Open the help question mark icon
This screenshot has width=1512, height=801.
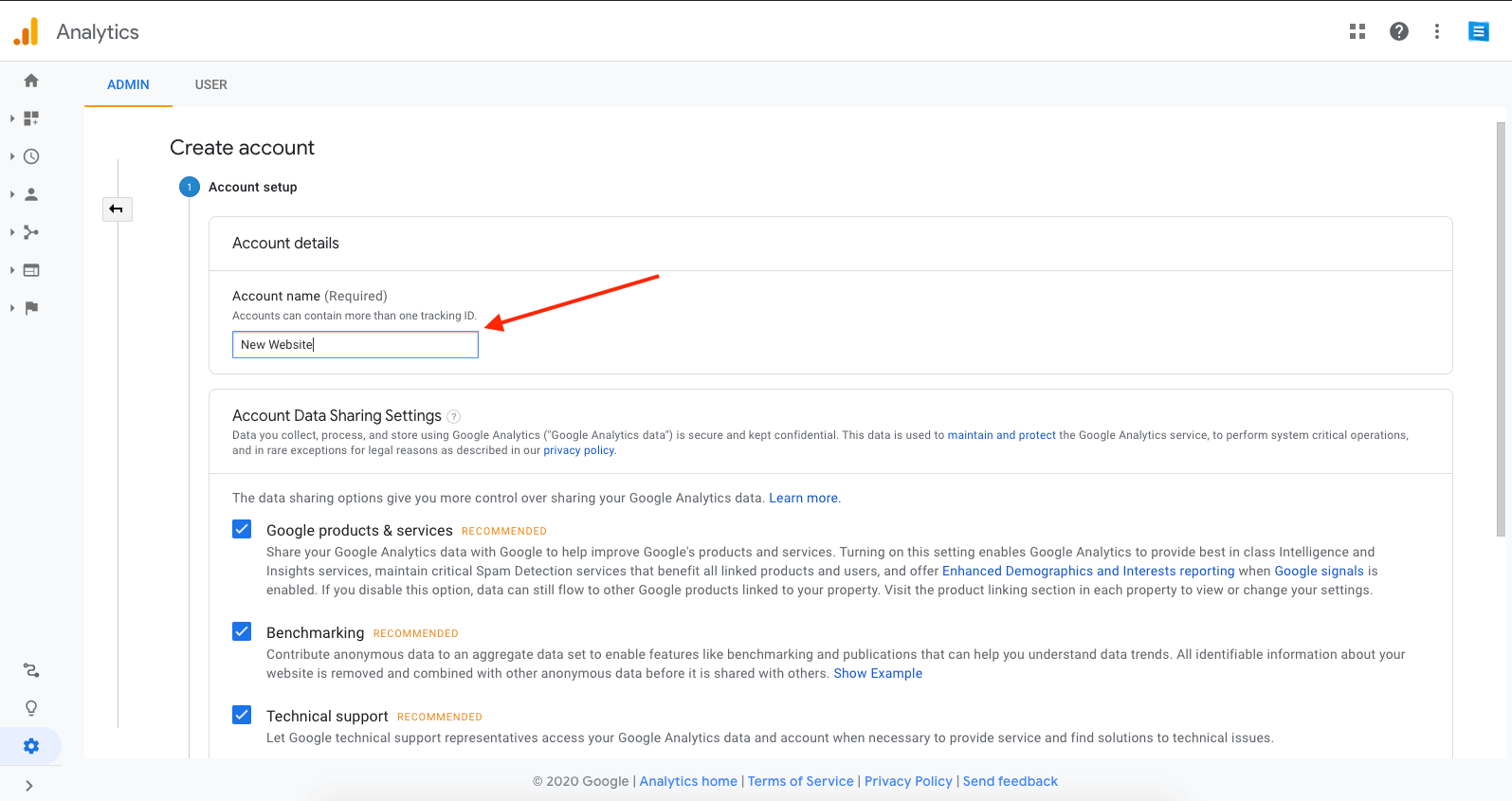(x=1399, y=31)
